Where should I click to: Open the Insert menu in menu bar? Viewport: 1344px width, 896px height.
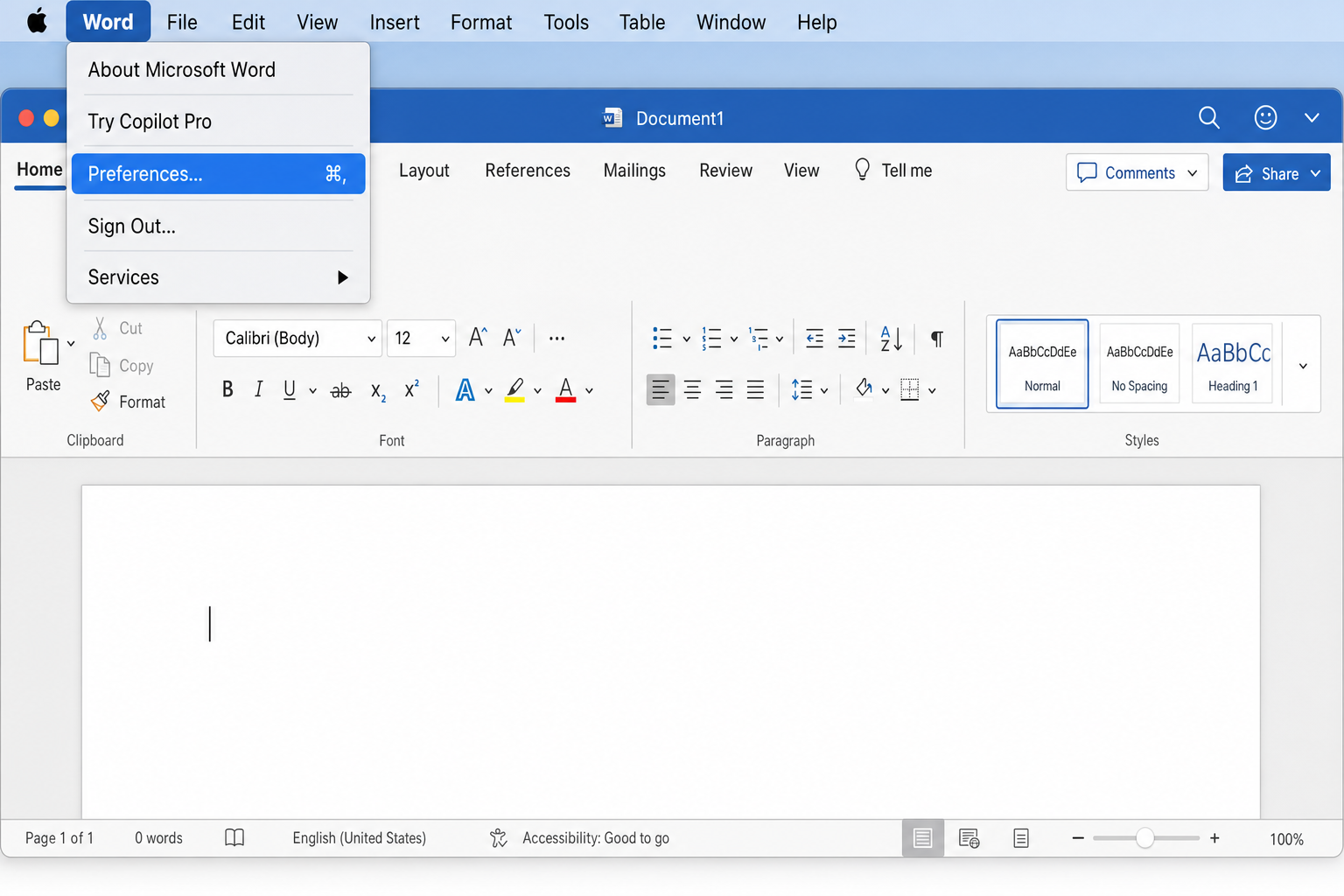click(x=395, y=22)
